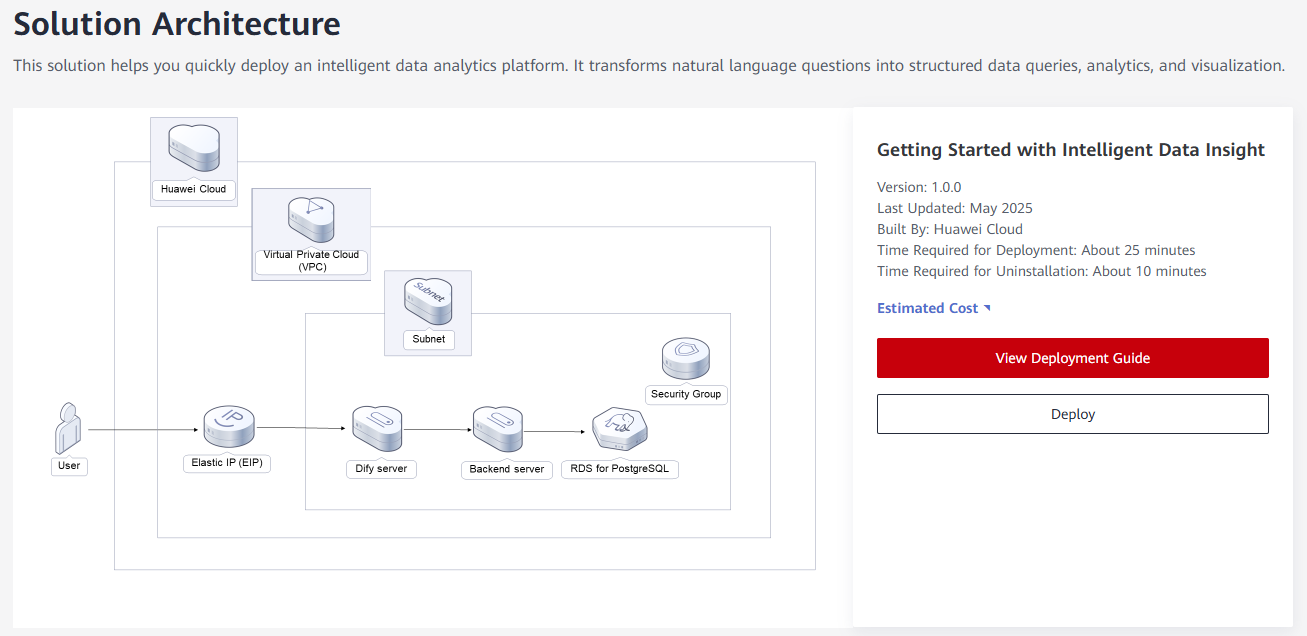
Task: Click the Dify server icon
Action: (377, 430)
